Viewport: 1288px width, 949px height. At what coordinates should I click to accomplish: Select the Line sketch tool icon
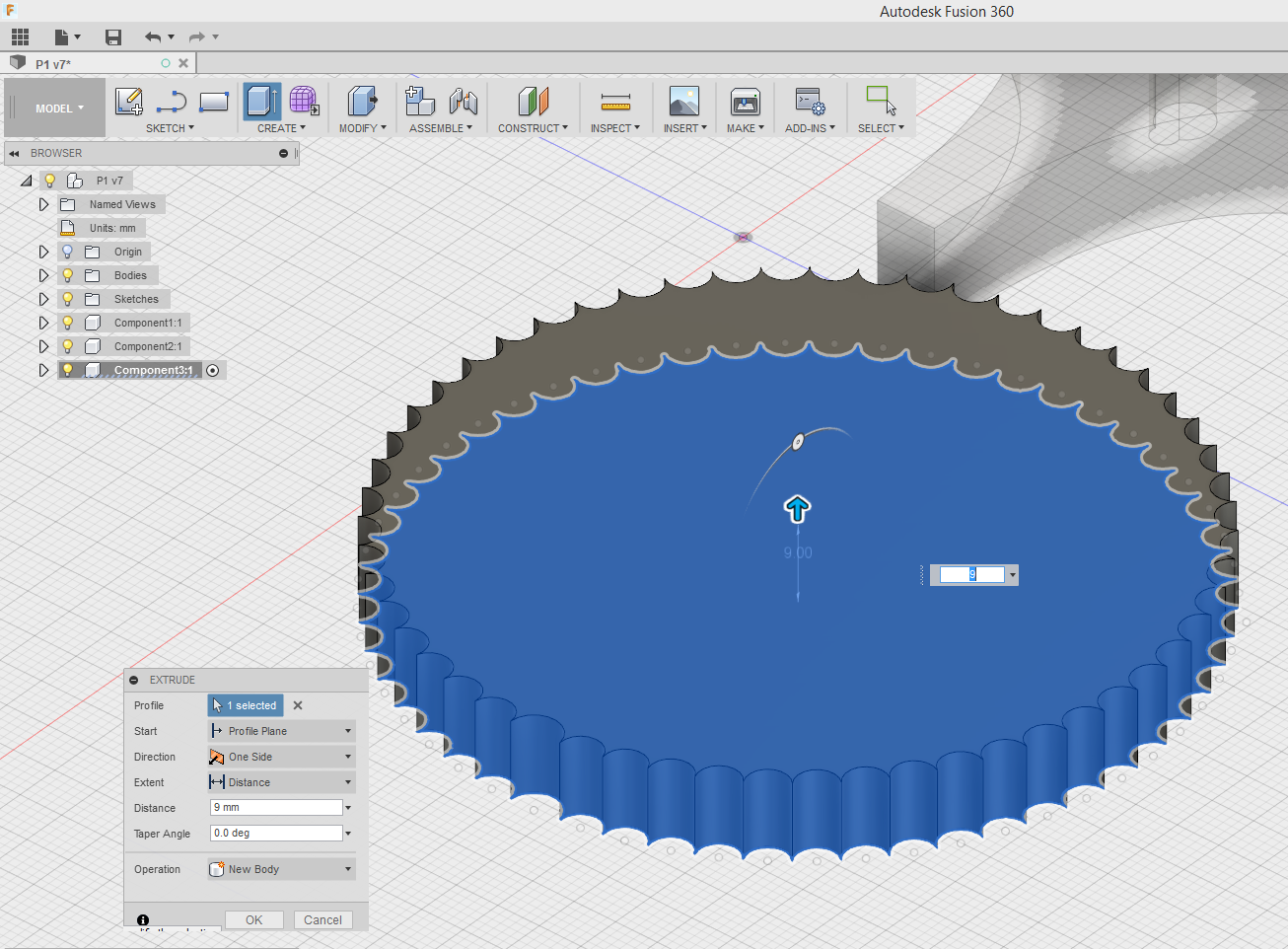click(x=171, y=102)
